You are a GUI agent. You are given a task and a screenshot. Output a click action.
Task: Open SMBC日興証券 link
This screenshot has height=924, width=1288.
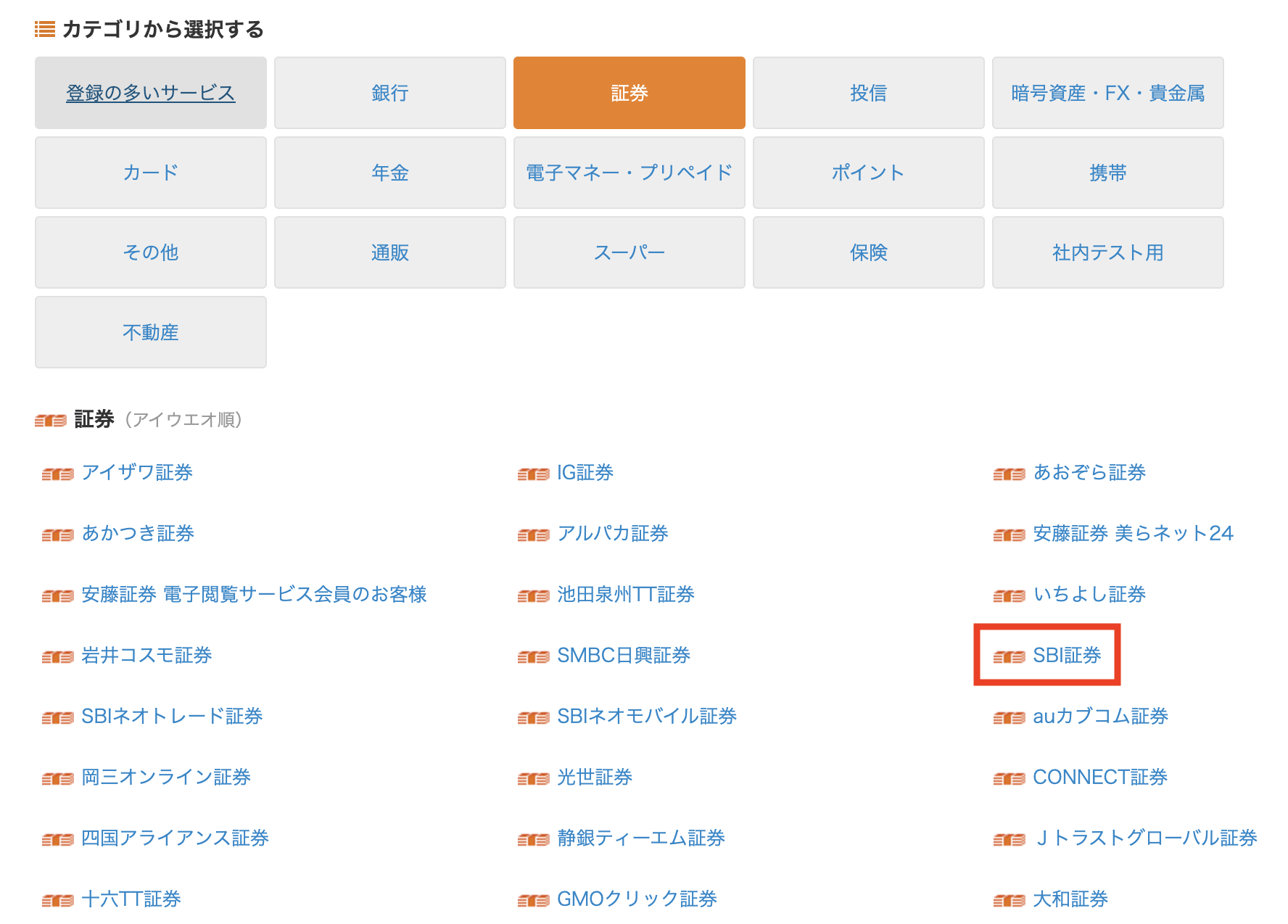(x=624, y=656)
